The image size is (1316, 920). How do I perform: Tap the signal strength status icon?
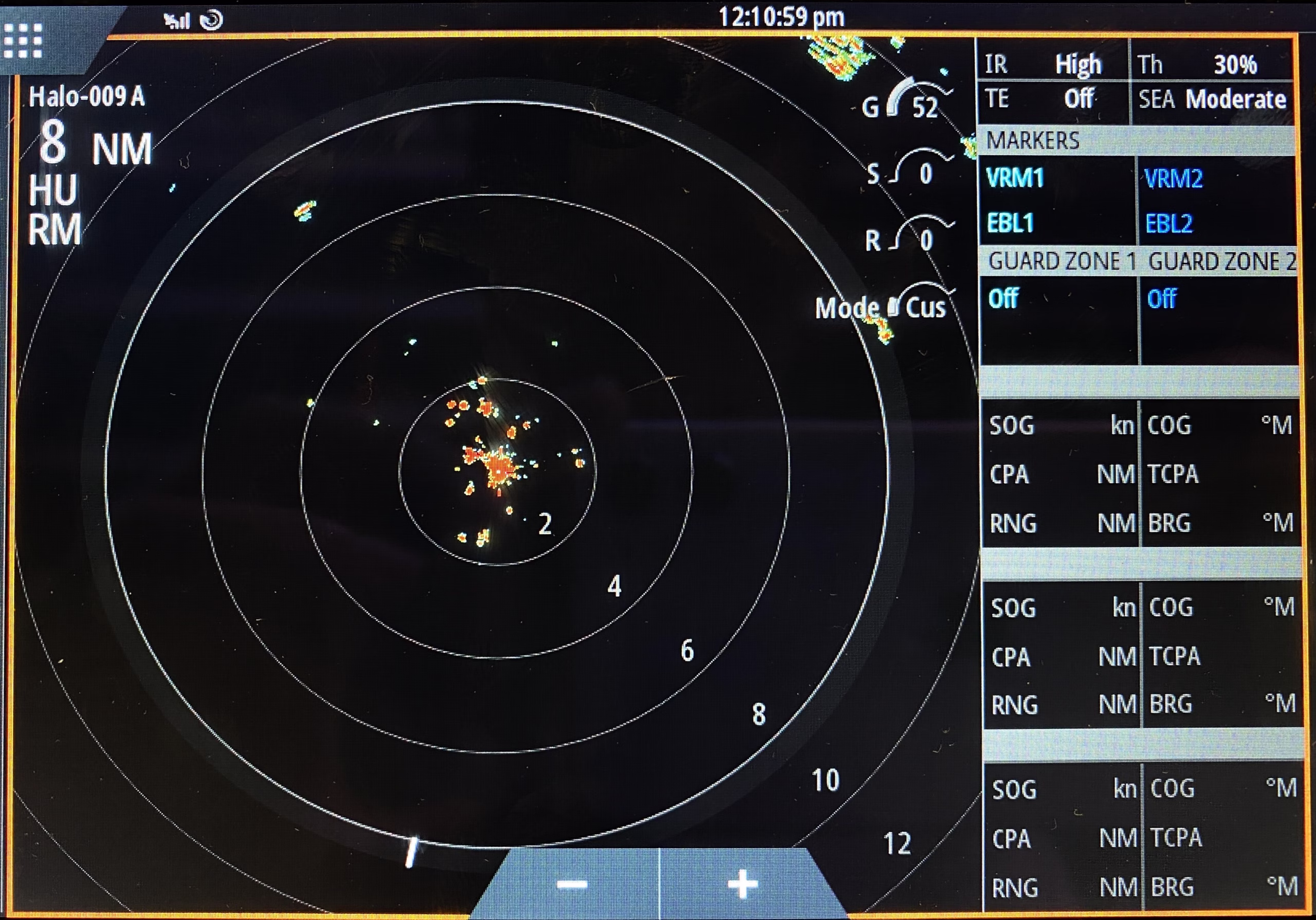coord(176,21)
